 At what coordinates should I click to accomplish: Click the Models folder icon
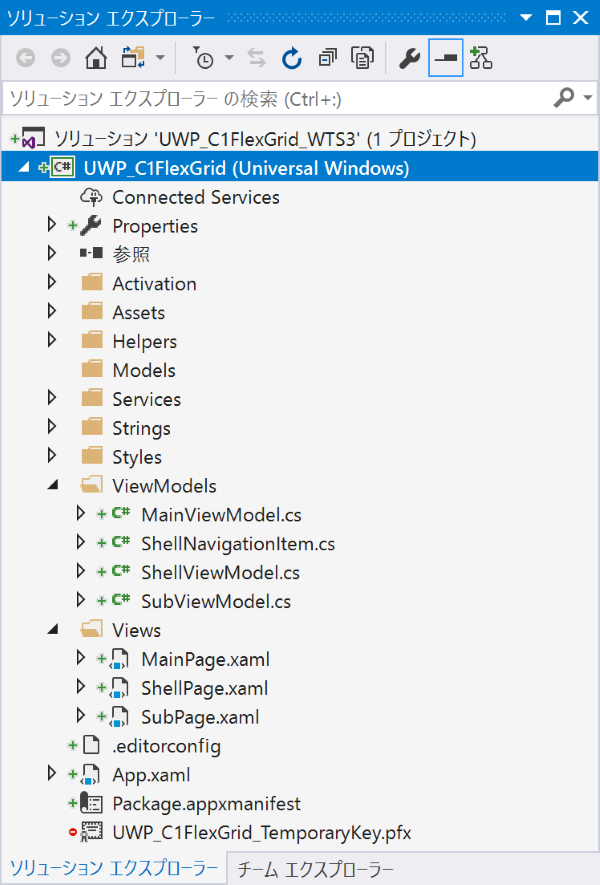click(x=92, y=369)
